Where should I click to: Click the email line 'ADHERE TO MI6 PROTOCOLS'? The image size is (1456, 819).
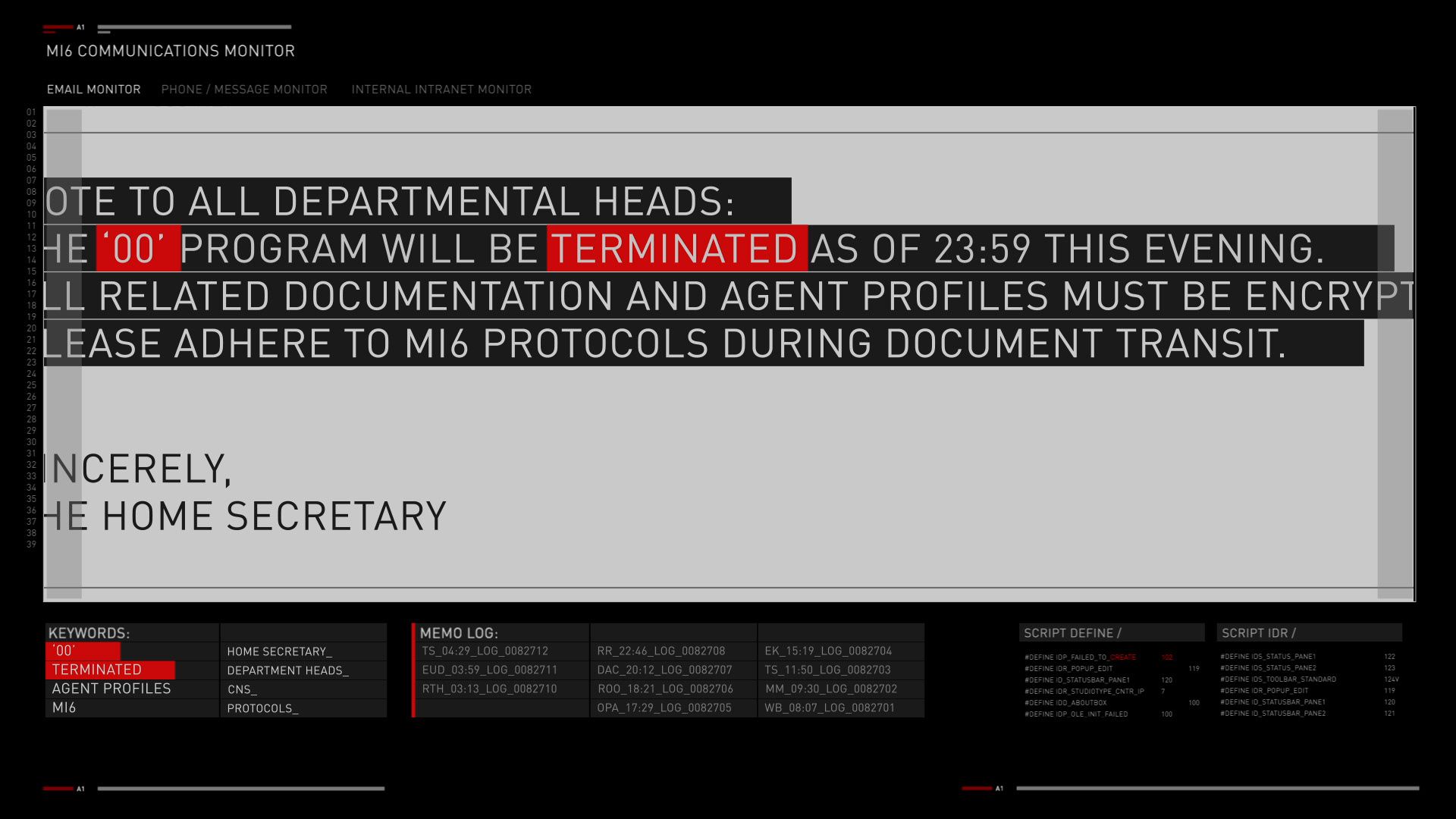pos(704,344)
